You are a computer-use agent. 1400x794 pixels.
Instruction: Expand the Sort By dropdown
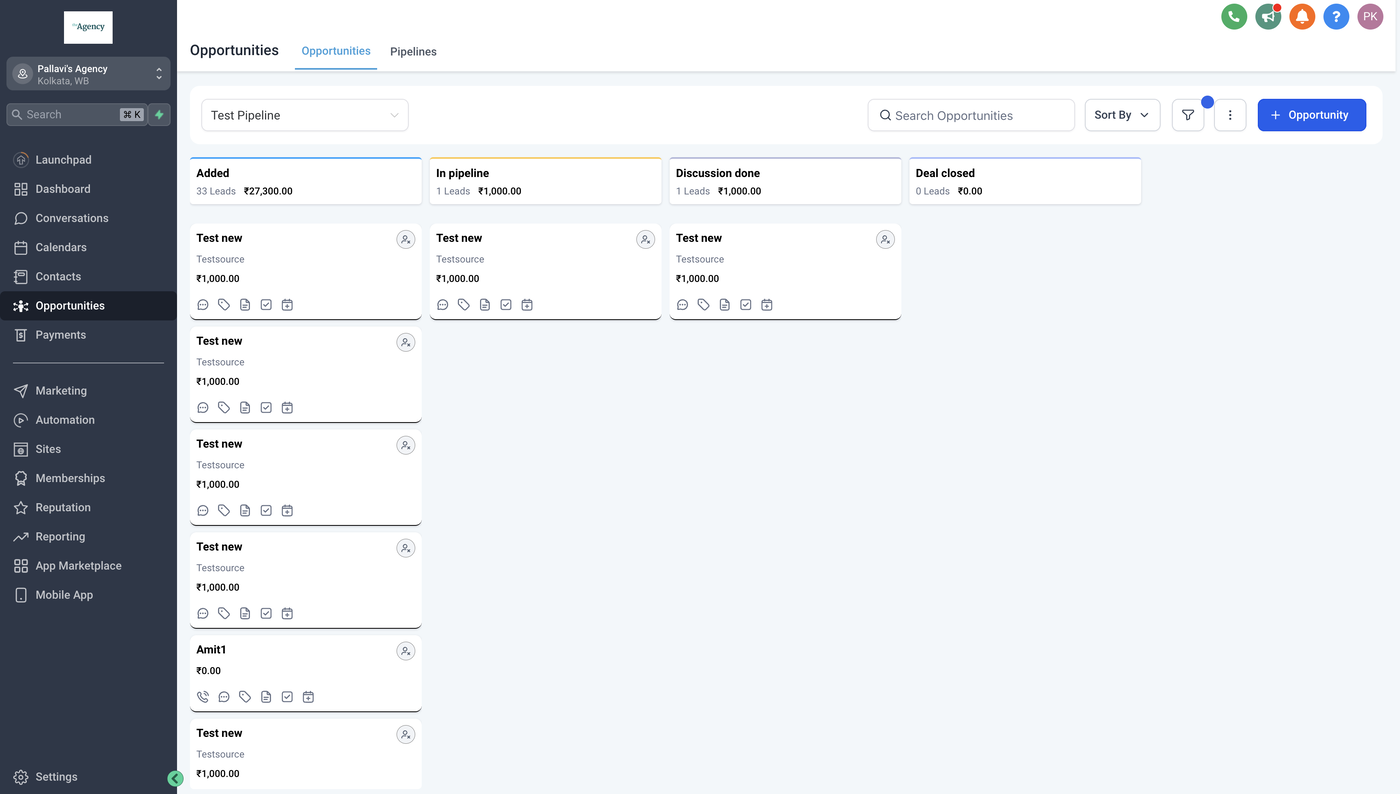pyautogui.click(x=1122, y=115)
